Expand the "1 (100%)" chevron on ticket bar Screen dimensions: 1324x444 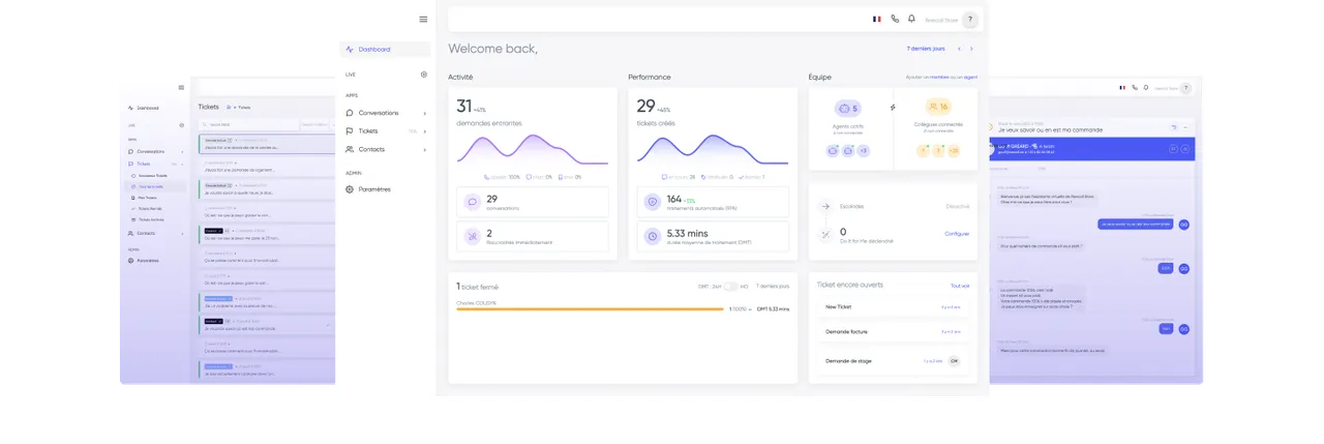pos(750,309)
